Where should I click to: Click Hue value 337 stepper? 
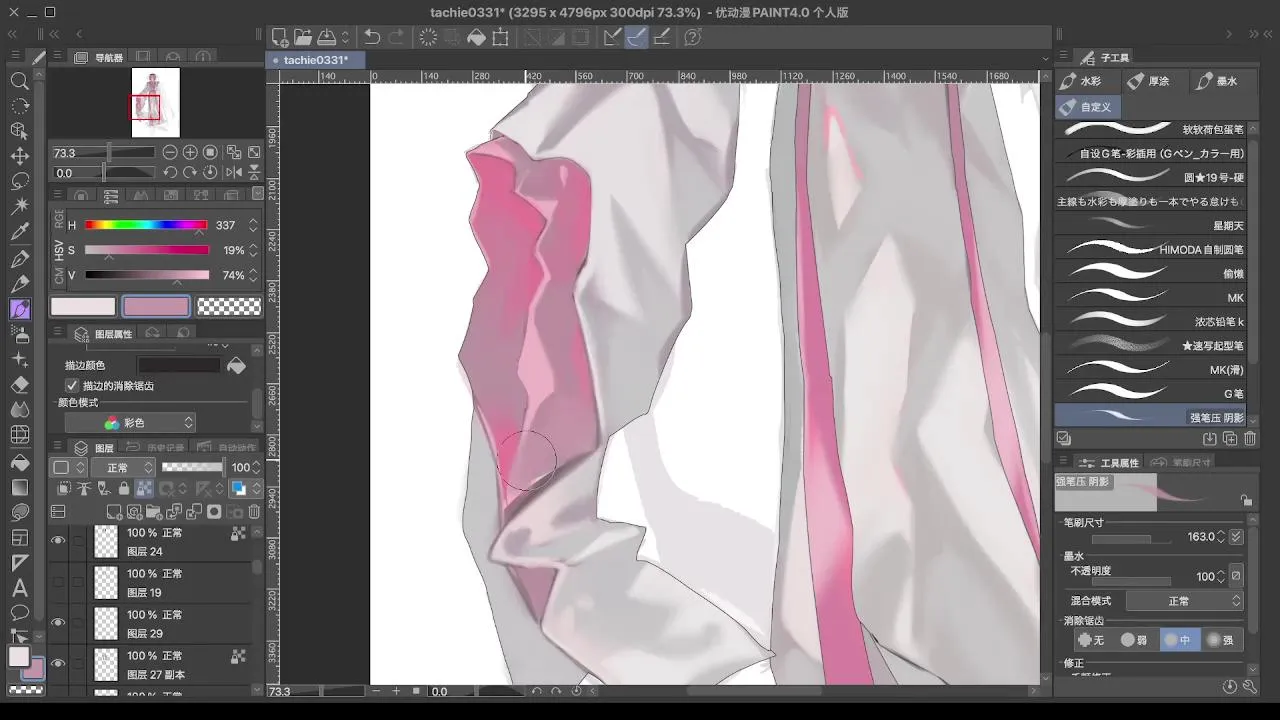pyautogui.click(x=253, y=226)
